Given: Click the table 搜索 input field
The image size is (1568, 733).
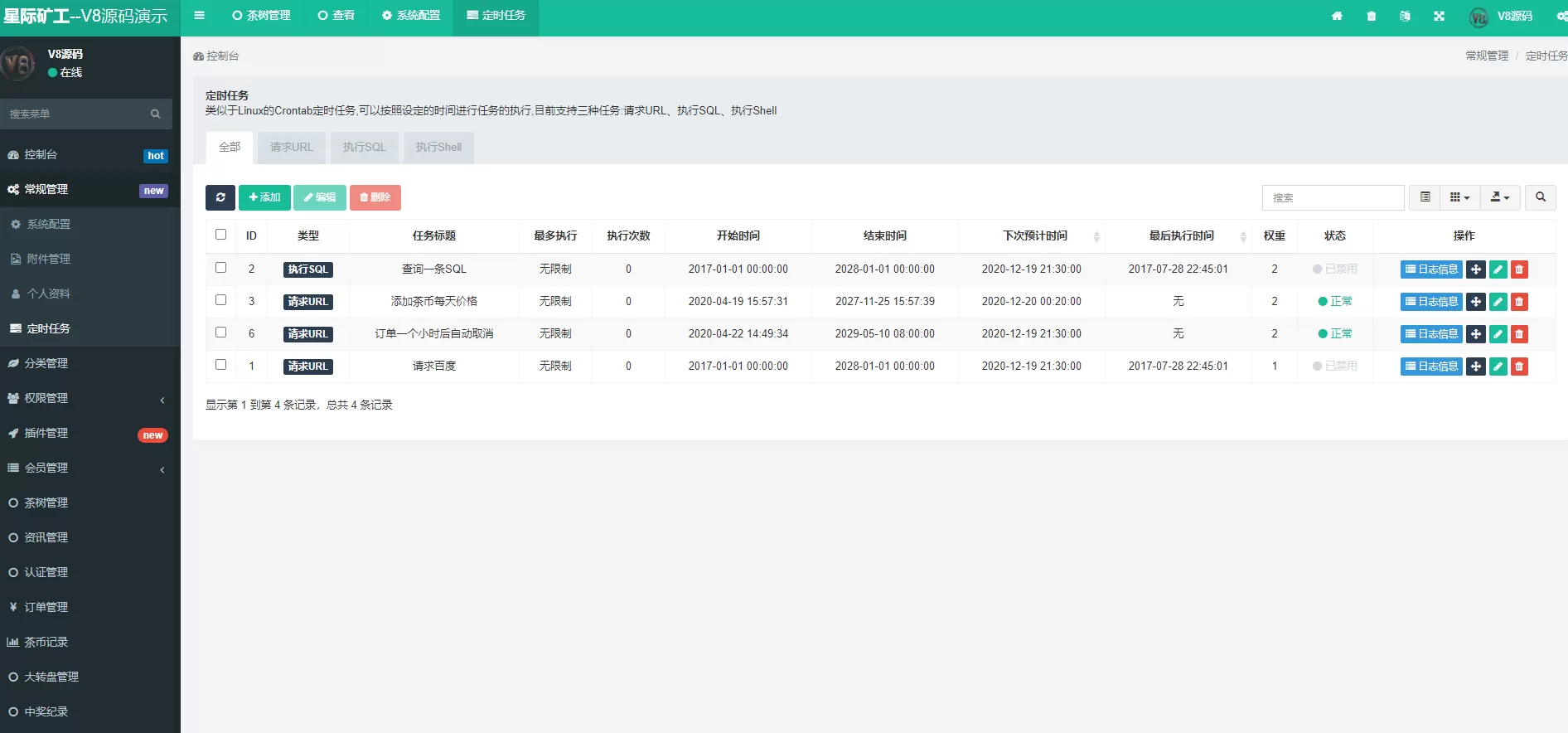Looking at the screenshot, I should [1332, 197].
